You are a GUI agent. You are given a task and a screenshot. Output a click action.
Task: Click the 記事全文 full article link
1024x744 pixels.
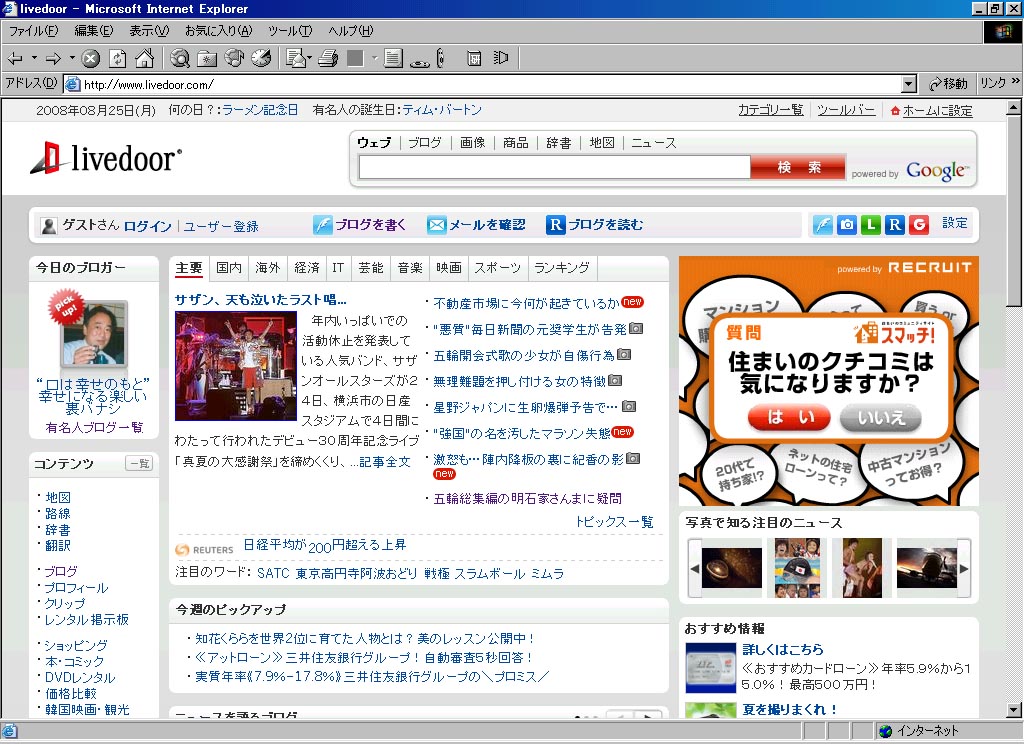[x=385, y=462]
